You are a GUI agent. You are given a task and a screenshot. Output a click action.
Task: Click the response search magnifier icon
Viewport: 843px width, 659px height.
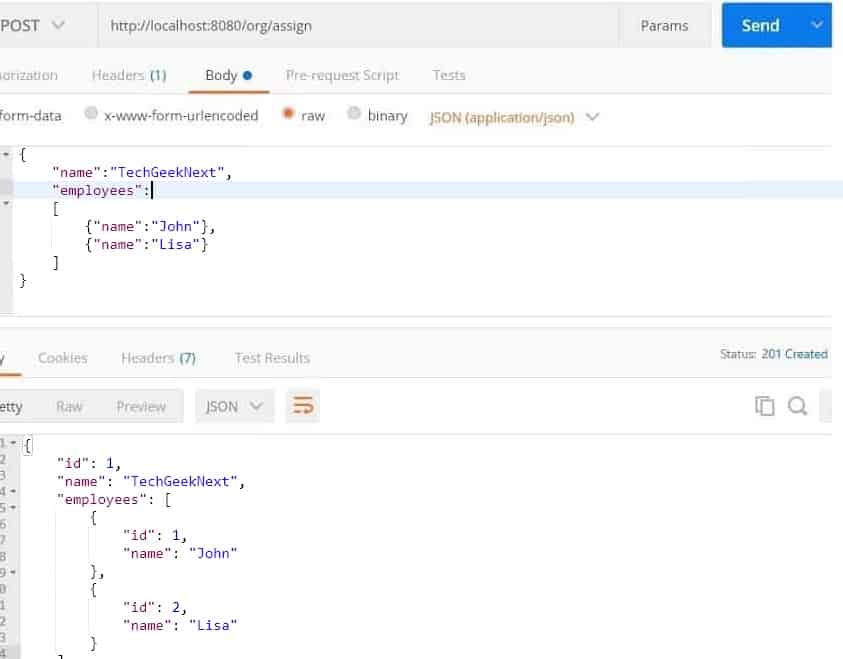(x=797, y=406)
